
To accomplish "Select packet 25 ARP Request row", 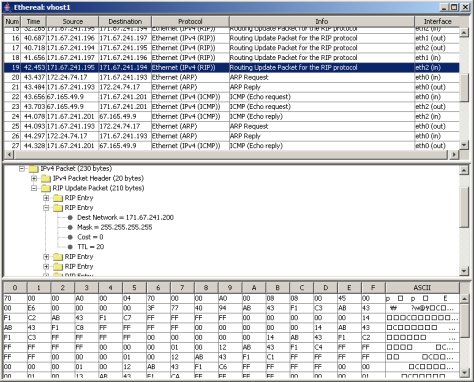I will pyautogui.click(x=232, y=126).
